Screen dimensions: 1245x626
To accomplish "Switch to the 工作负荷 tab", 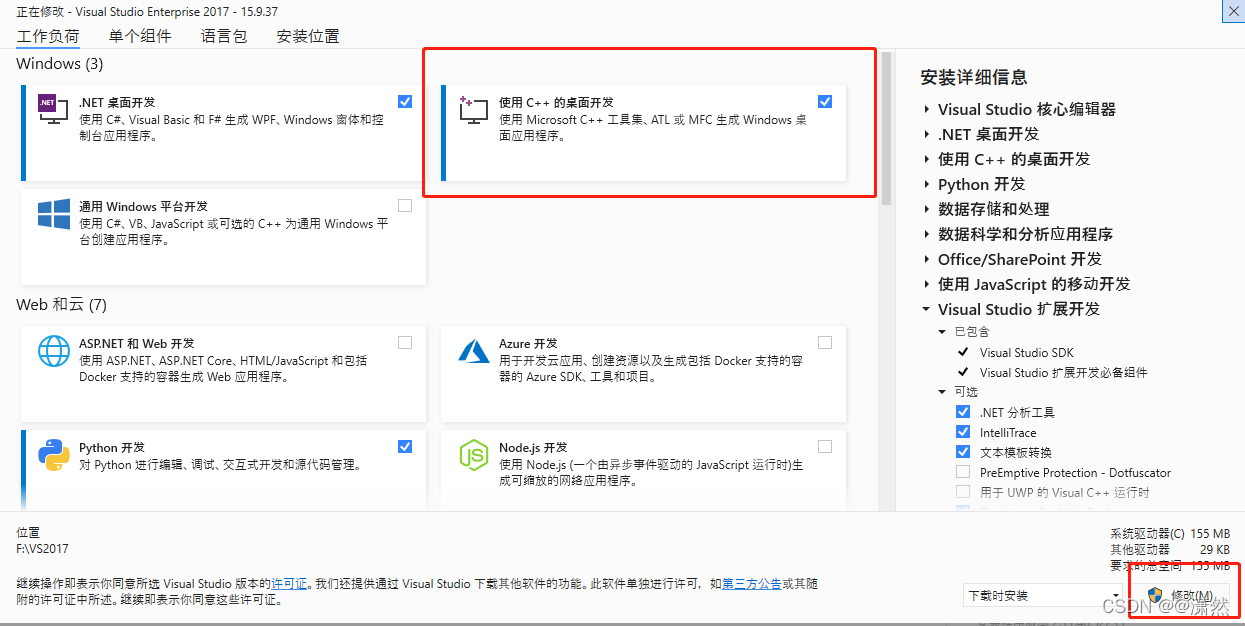I will coord(48,36).
